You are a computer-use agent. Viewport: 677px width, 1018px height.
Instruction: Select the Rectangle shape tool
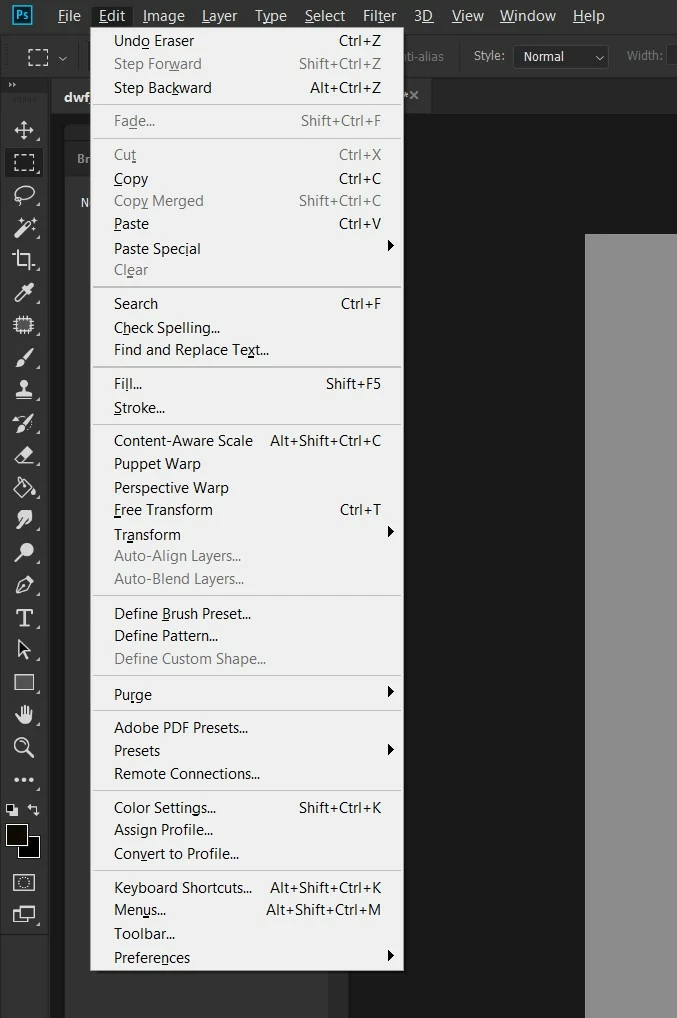[x=24, y=682]
